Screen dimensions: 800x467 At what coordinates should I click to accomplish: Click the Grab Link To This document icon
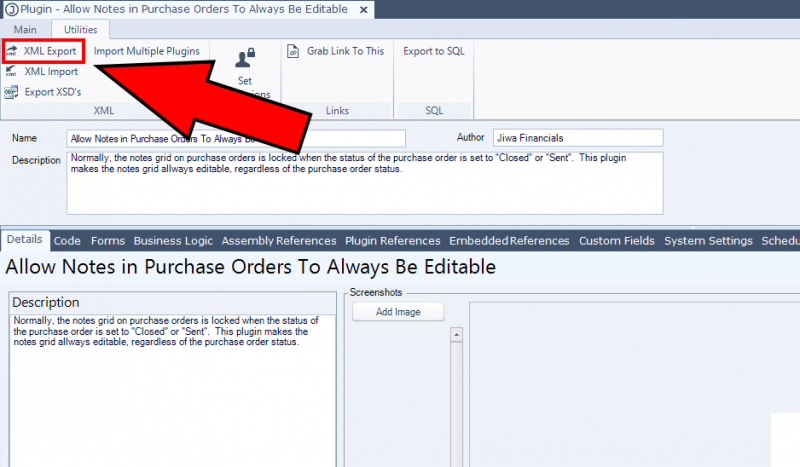pyautogui.click(x=293, y=51)
